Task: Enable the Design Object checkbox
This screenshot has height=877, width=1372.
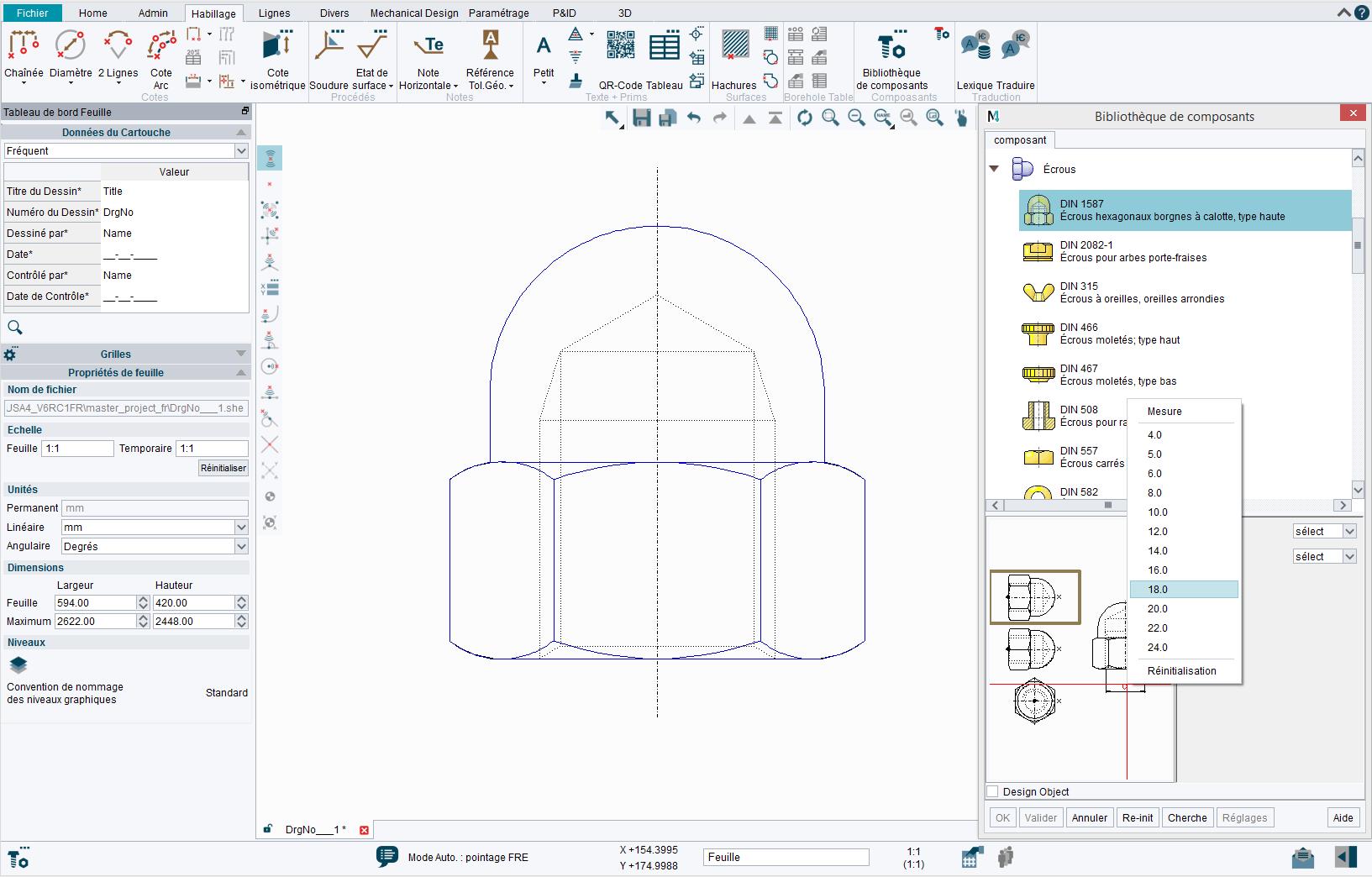Action: [992, 791]
